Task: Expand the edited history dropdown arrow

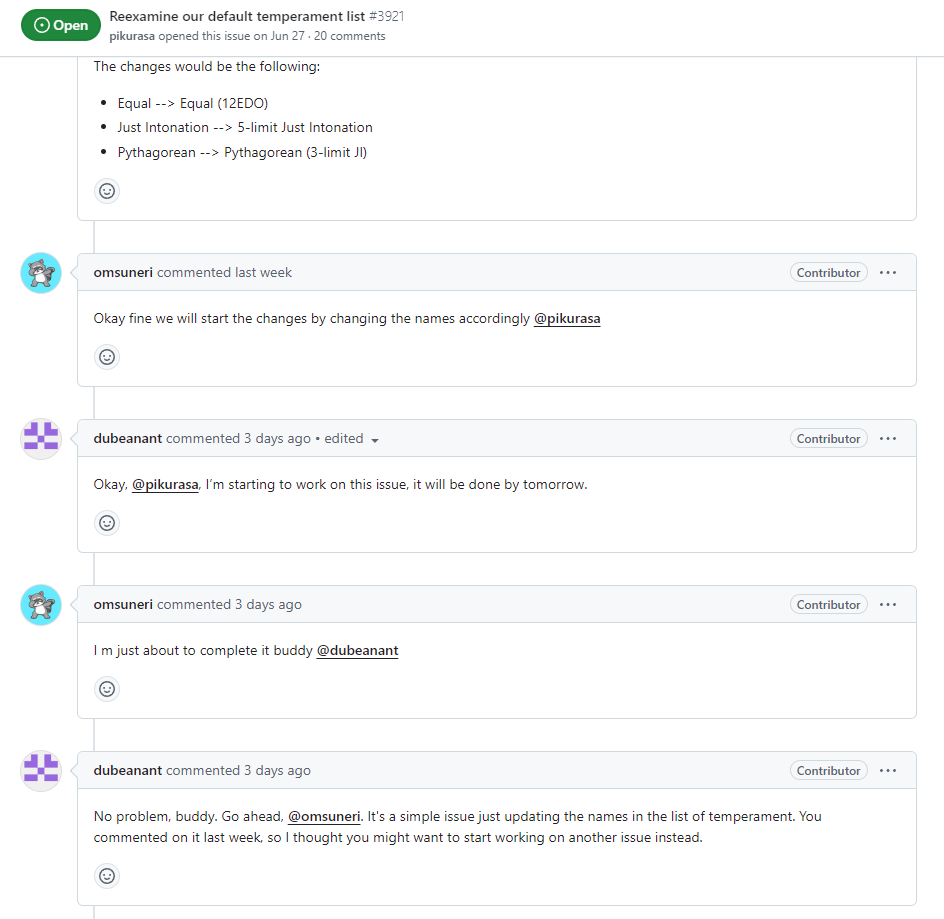Action: (375, 440)
